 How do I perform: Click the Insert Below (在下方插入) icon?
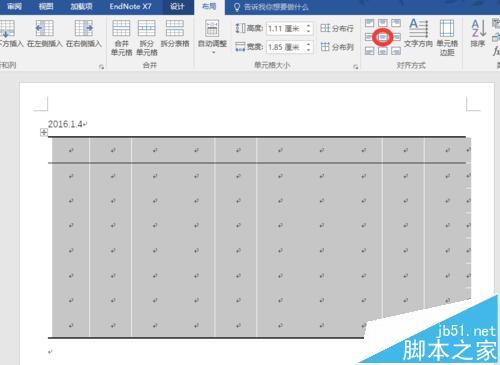click(x=7, y=29)
